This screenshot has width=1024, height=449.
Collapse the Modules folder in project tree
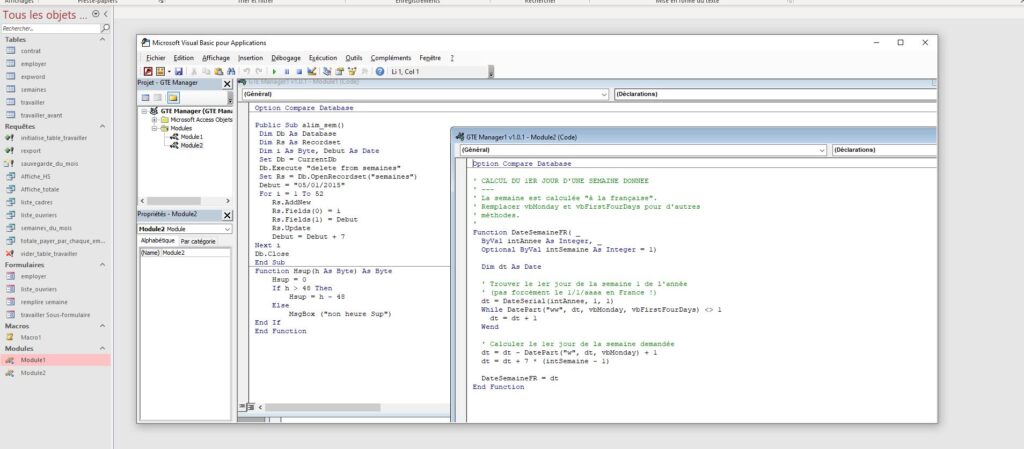click(155, 128)
